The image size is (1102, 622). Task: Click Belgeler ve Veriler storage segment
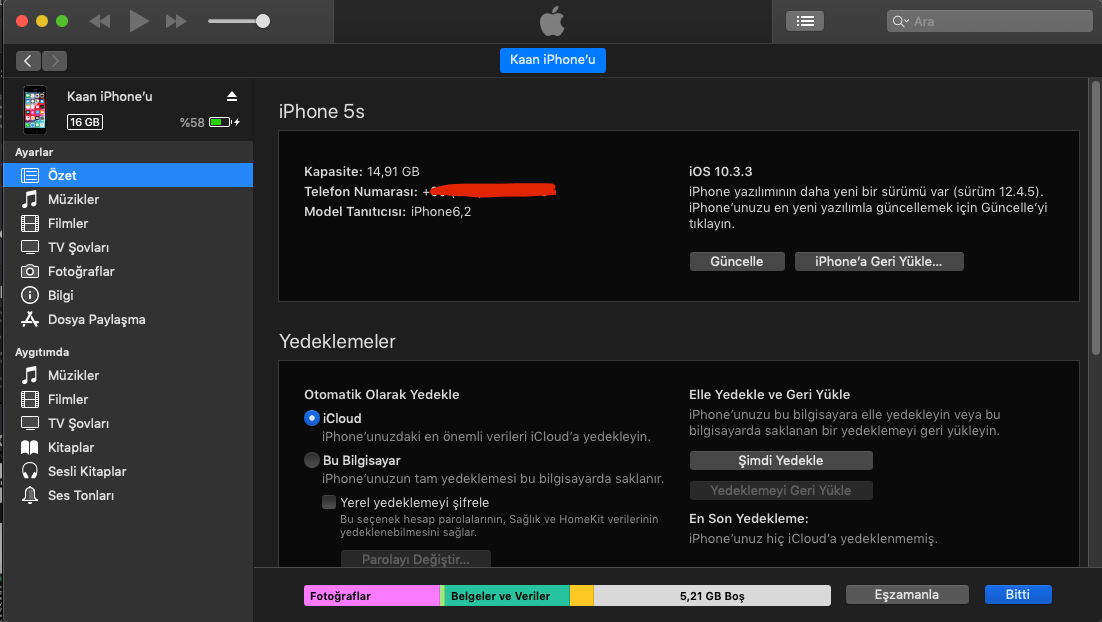pyautogui.click(x=506, y=595)
